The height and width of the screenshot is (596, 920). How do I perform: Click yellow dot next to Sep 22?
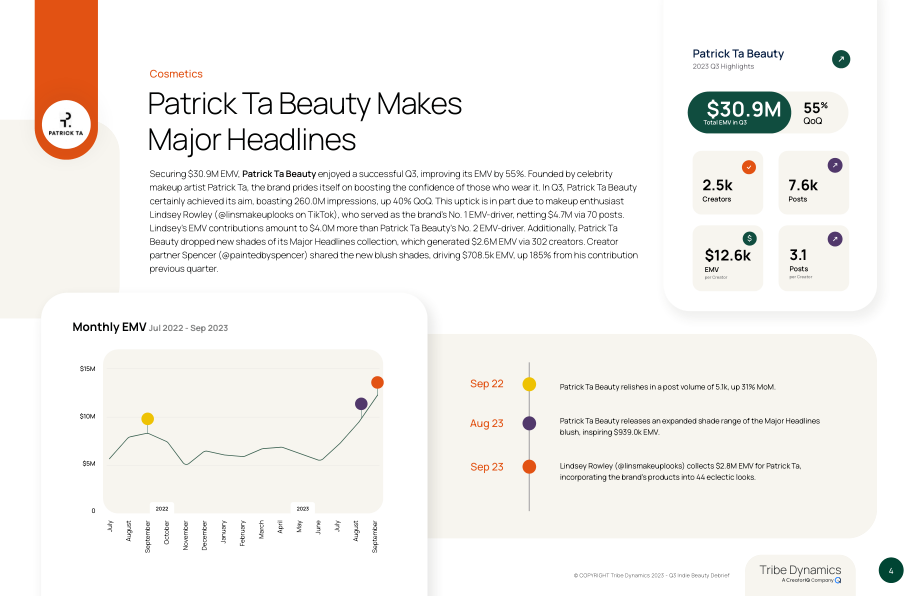pyautogui.click(x=529, y=384)
